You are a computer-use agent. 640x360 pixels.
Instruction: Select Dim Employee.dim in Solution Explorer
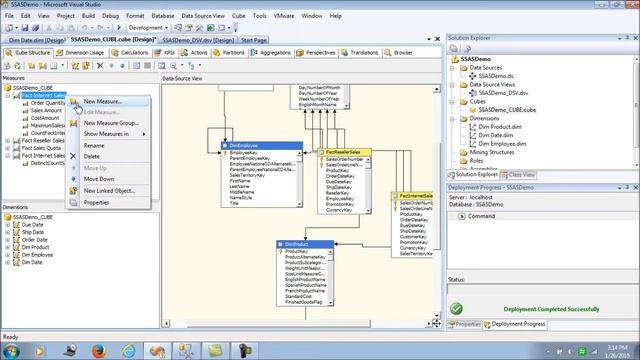[502, 144]
